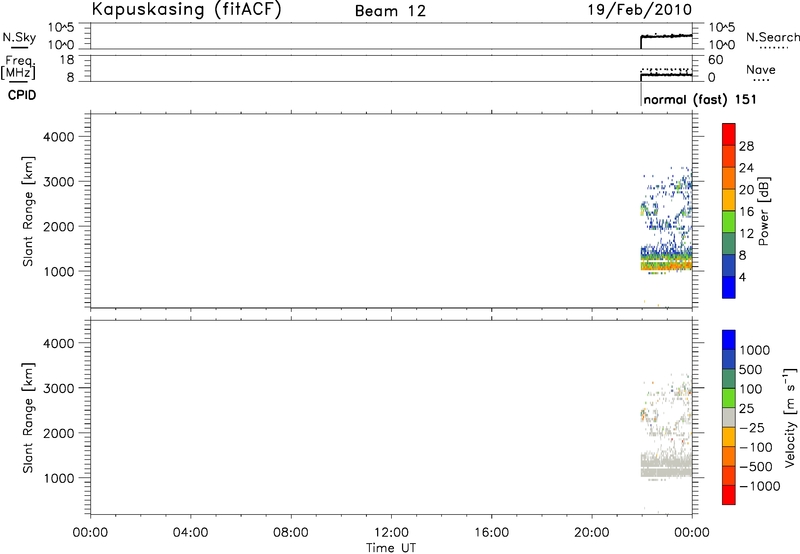The width and height of the screenshot is (800, 554).
Task: Click the "60" Nave tick label
Action: pos(715,60)
